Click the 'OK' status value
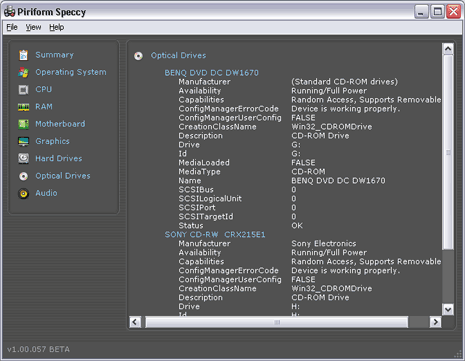This screenshot has height=361, width=465. (297, 226)
